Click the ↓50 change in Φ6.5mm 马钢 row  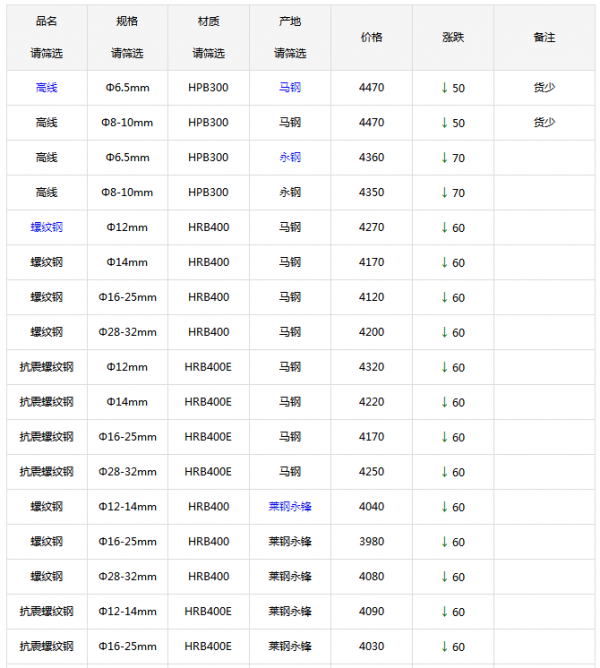453,88
